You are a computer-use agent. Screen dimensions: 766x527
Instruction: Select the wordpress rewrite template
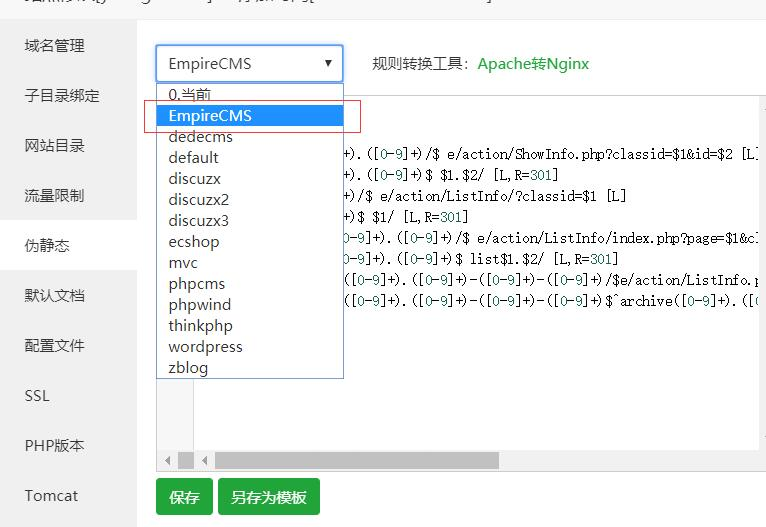point(205,346)
